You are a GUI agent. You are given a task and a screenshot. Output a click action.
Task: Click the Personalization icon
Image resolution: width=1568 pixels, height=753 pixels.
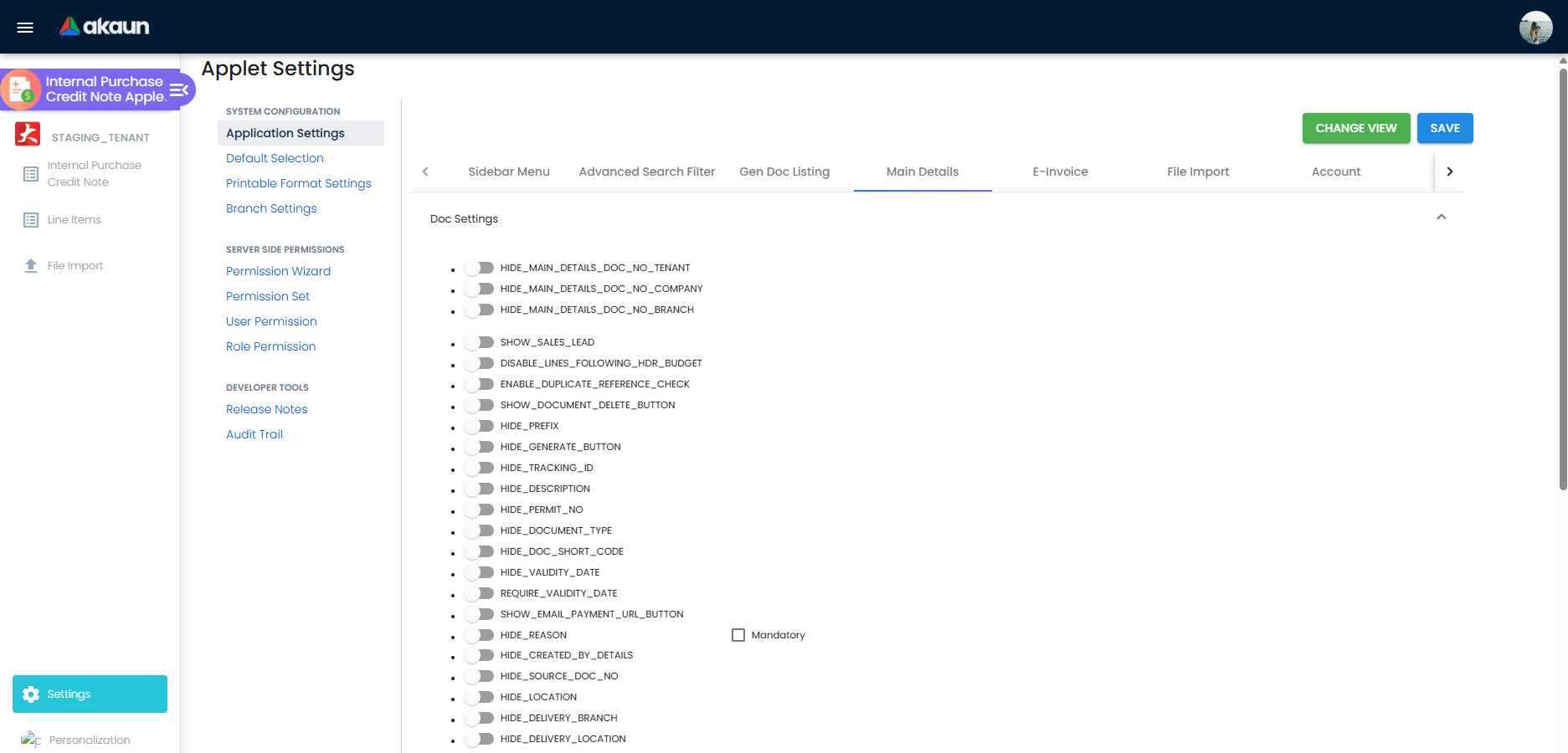click(31, 740)
